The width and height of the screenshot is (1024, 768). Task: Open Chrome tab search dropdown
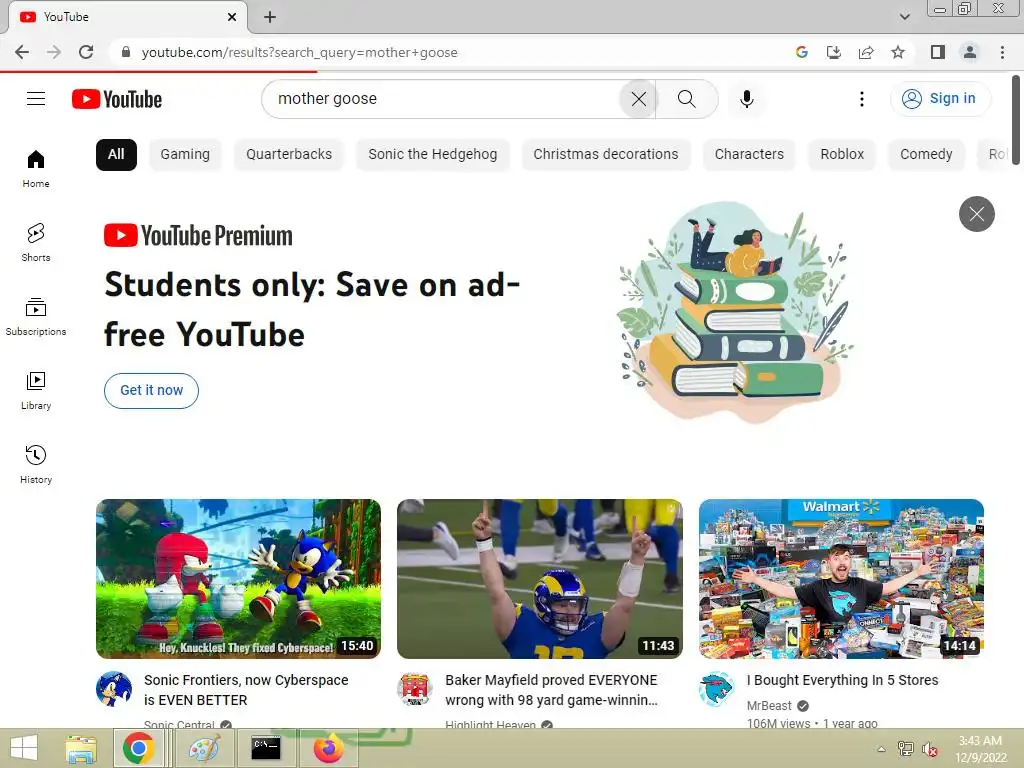click(904, 17)
